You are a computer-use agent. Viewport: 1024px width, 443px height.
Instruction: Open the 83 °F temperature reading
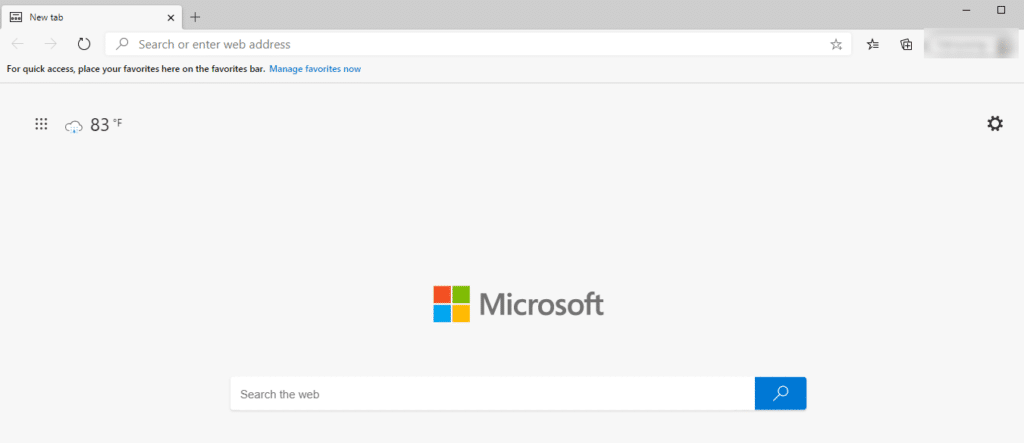tap(105, 125)
